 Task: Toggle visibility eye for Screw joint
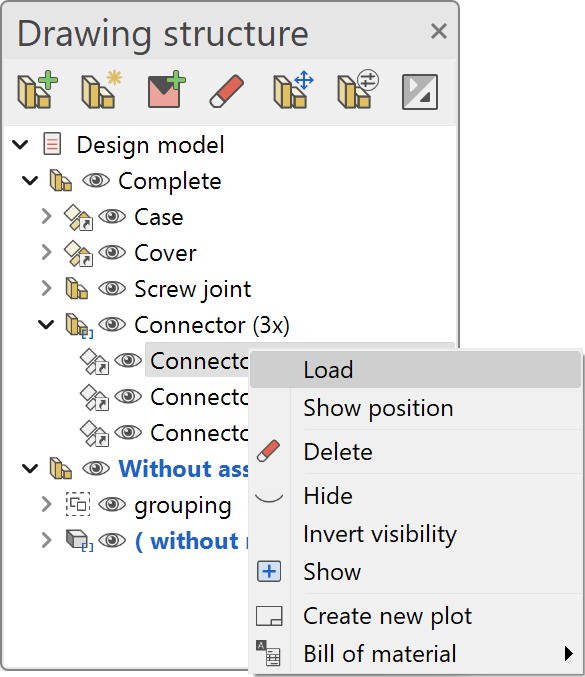point(112,288)
